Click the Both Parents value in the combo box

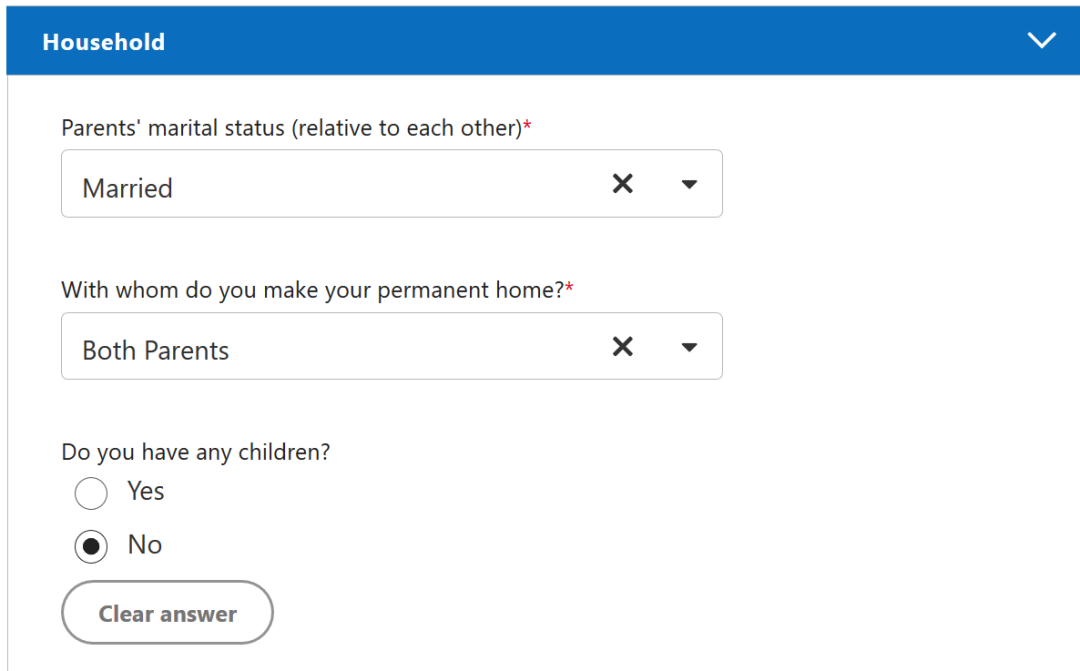pyautogui.click(x=156, y=351)
